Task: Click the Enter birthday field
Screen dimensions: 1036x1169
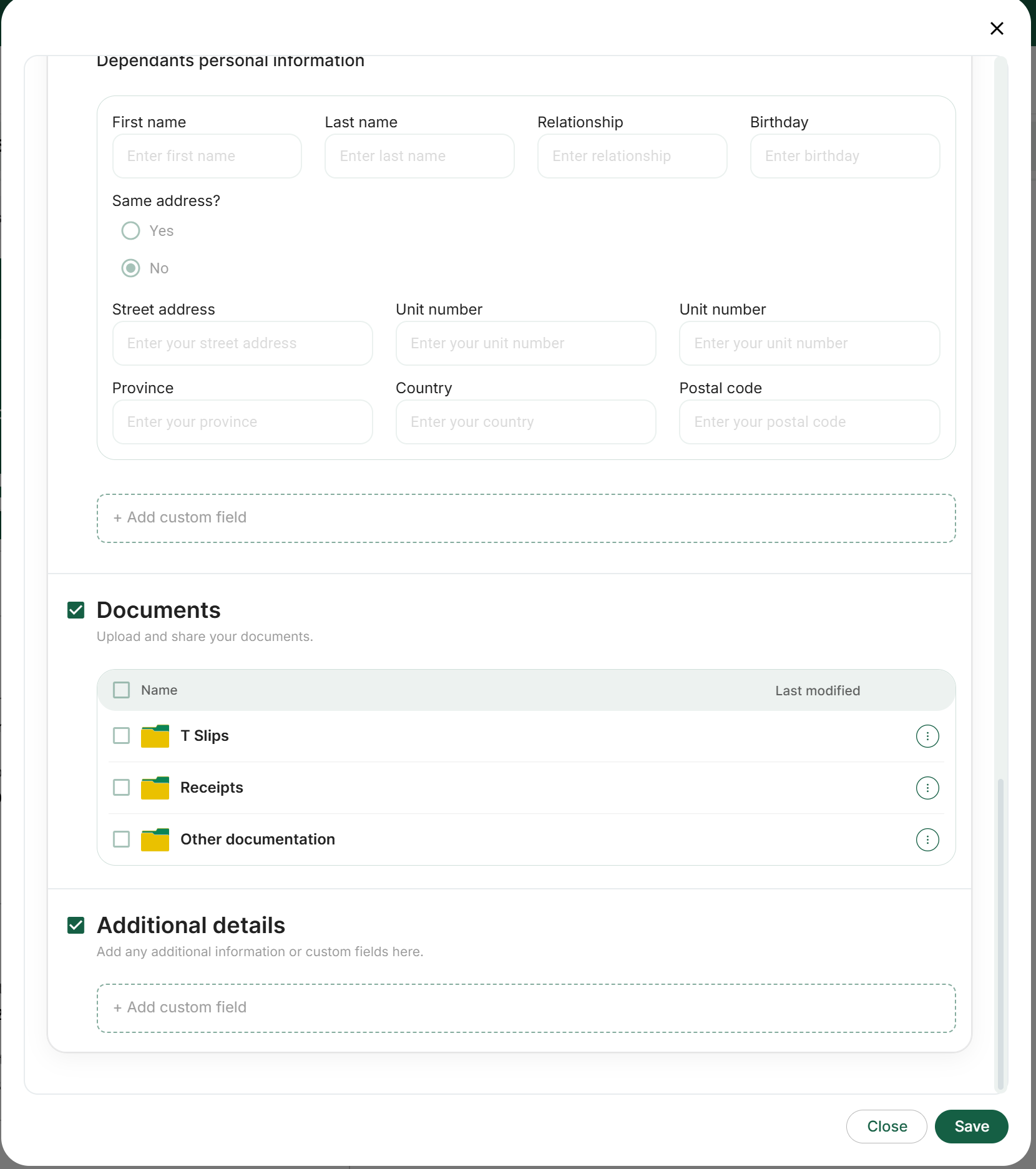Action: pyautogui.click(x=844, y=156)
